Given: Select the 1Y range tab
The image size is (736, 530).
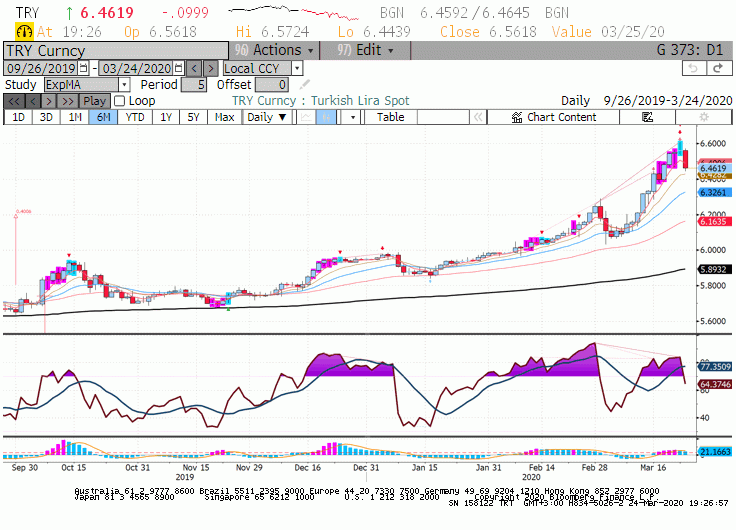Looking at the screenshot, I should tap(166, 117).
